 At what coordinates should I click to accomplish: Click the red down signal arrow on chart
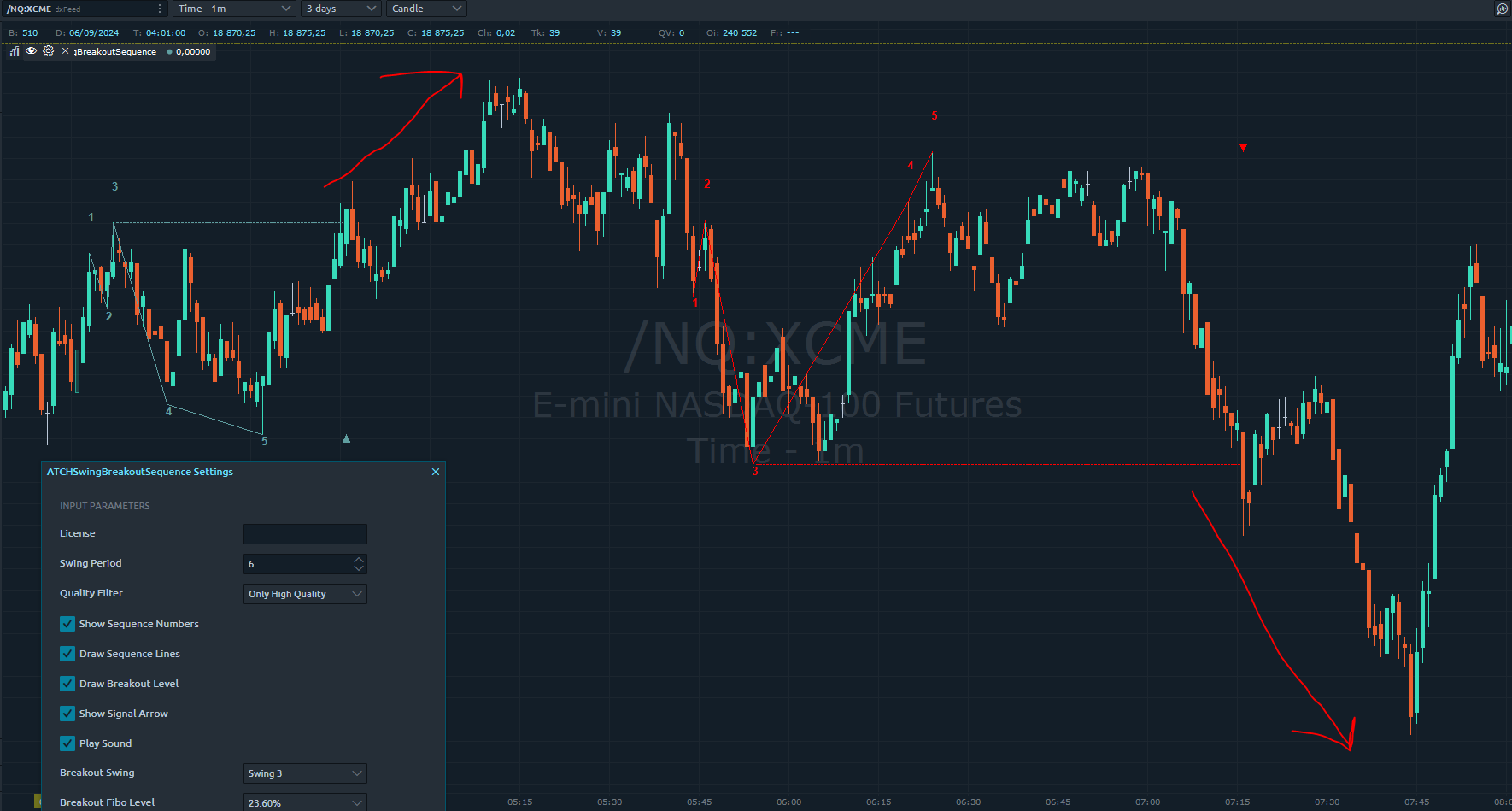(x=1243, y=147)
